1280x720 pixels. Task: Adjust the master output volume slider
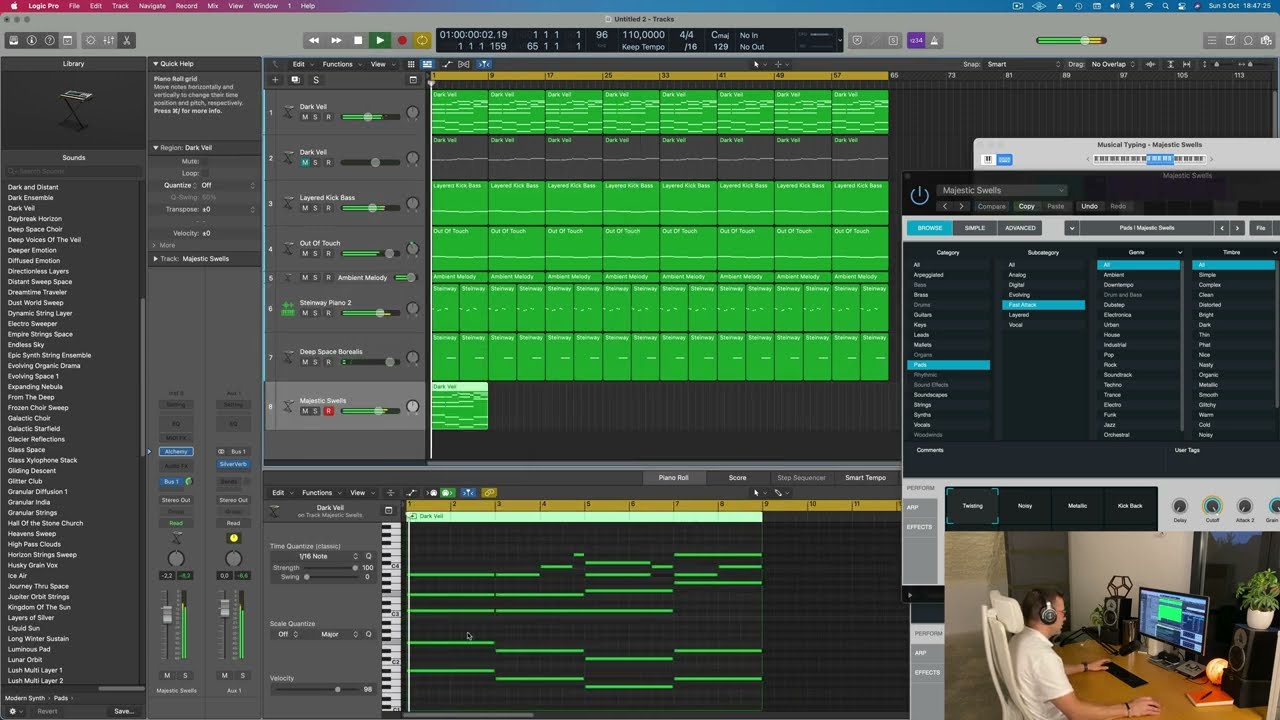pos(1071,41)
